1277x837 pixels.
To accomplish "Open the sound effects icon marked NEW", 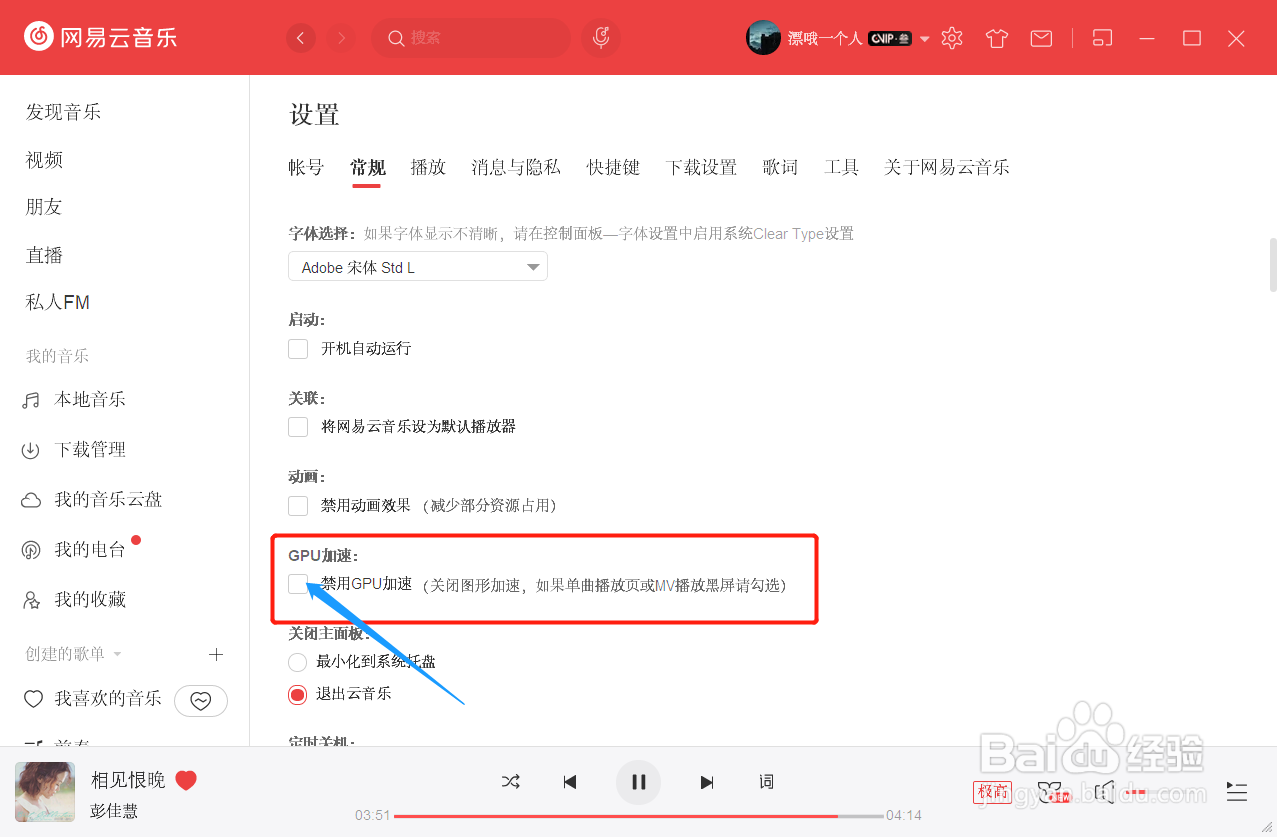I will point(1053,793).
